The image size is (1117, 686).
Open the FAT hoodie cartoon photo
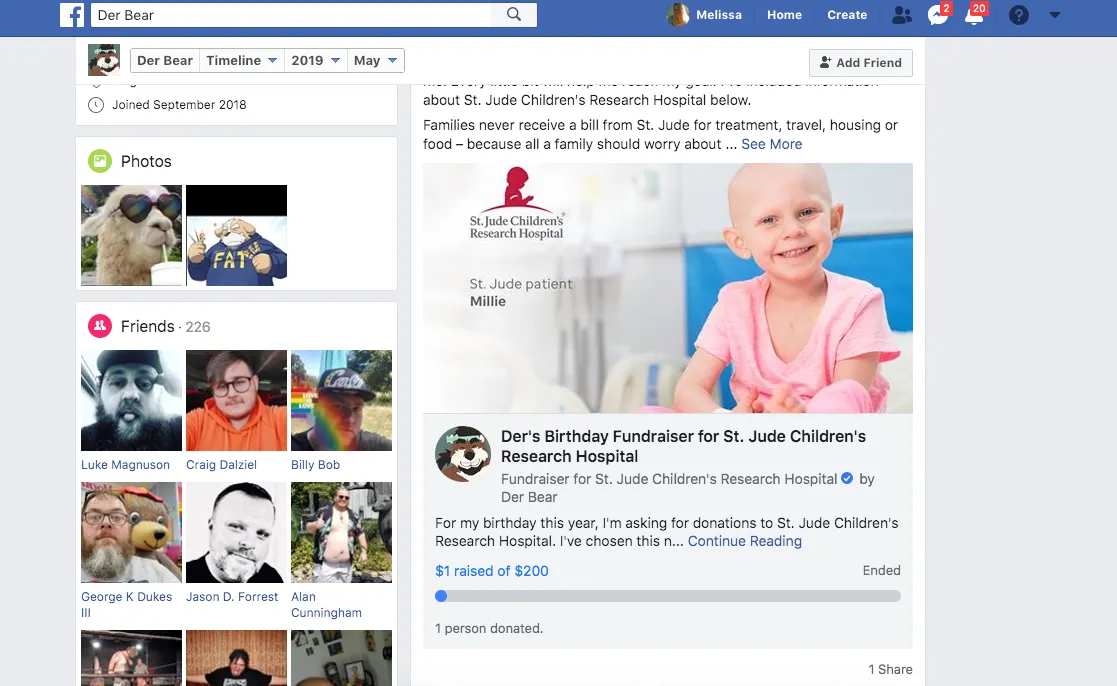[237, 235]
